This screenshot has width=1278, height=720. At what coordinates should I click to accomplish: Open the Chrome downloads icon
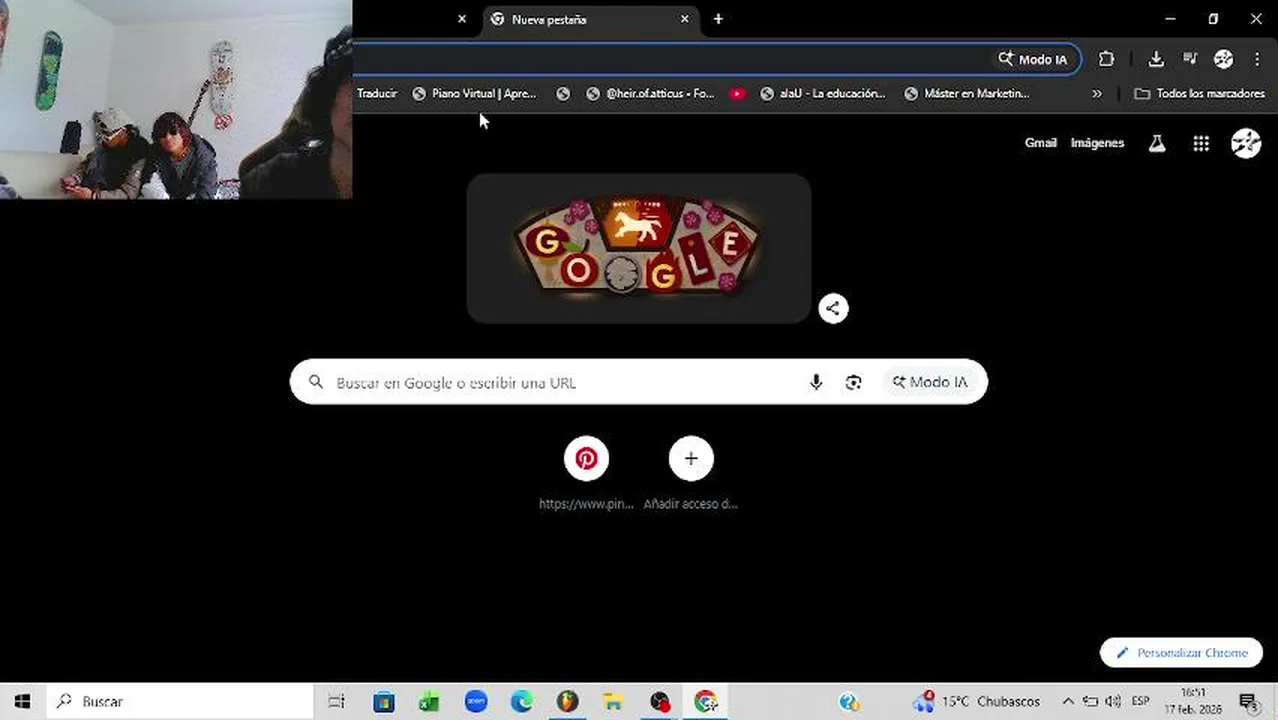pos(1156,59)
